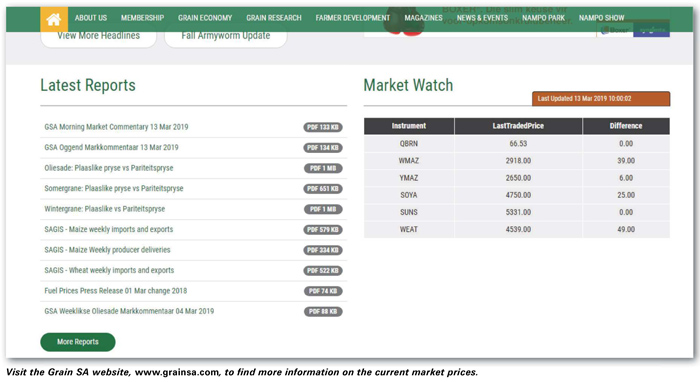Open Fuel Prices Press Release 01 Mar
700x382 pixels.
pos(116,291)
